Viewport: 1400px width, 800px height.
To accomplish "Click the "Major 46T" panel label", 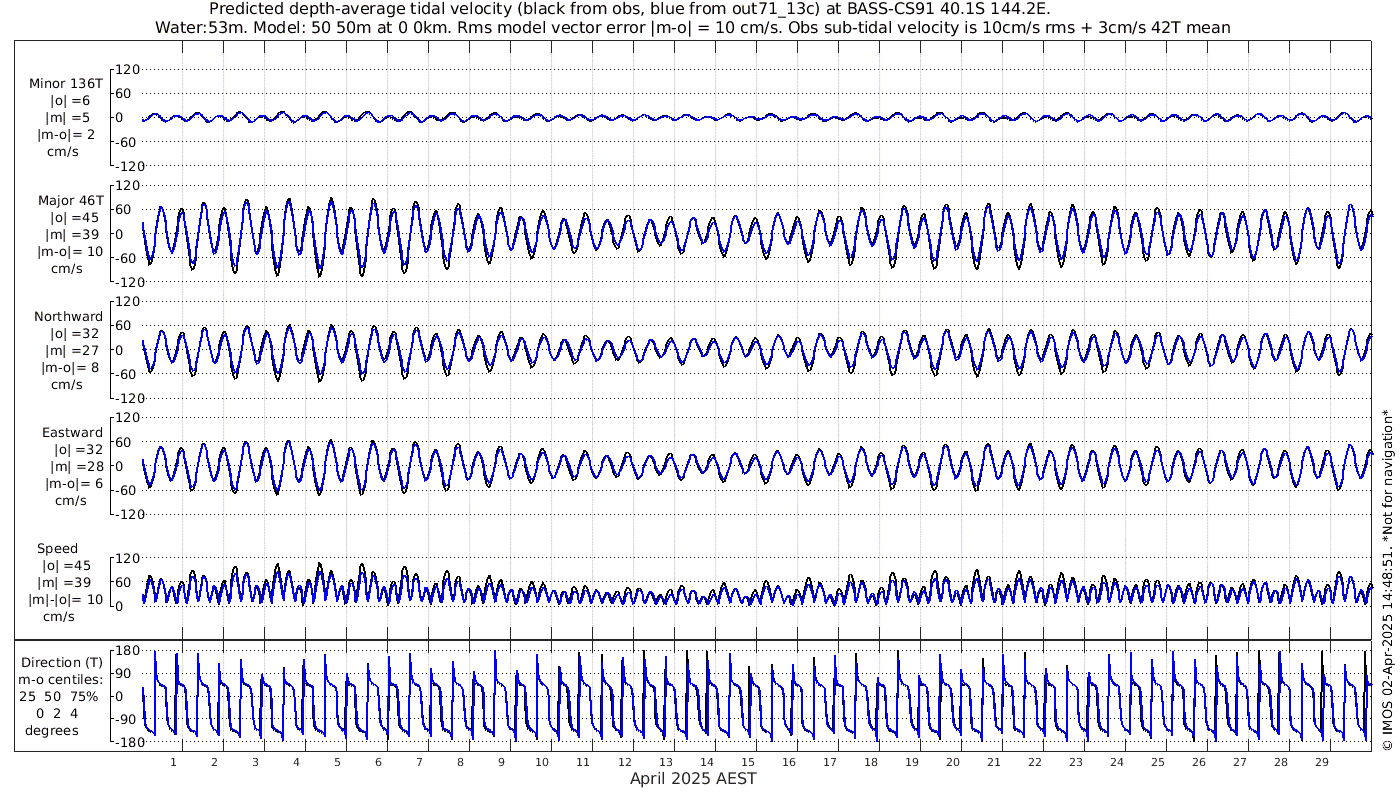I will (70, 201).
